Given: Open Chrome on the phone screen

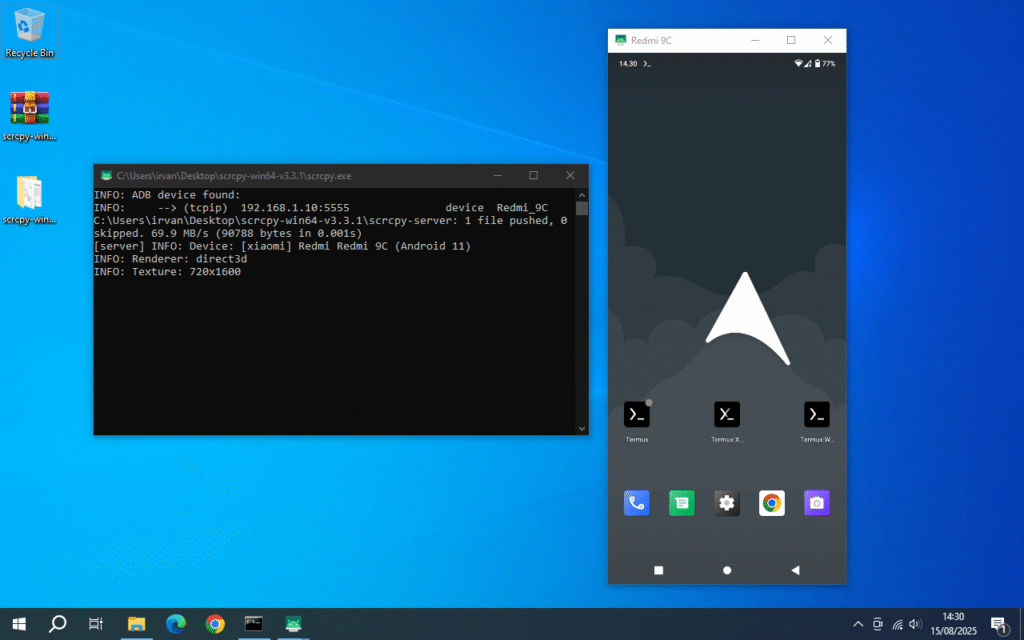Looking at the screenshot, I should coord(772,503).
